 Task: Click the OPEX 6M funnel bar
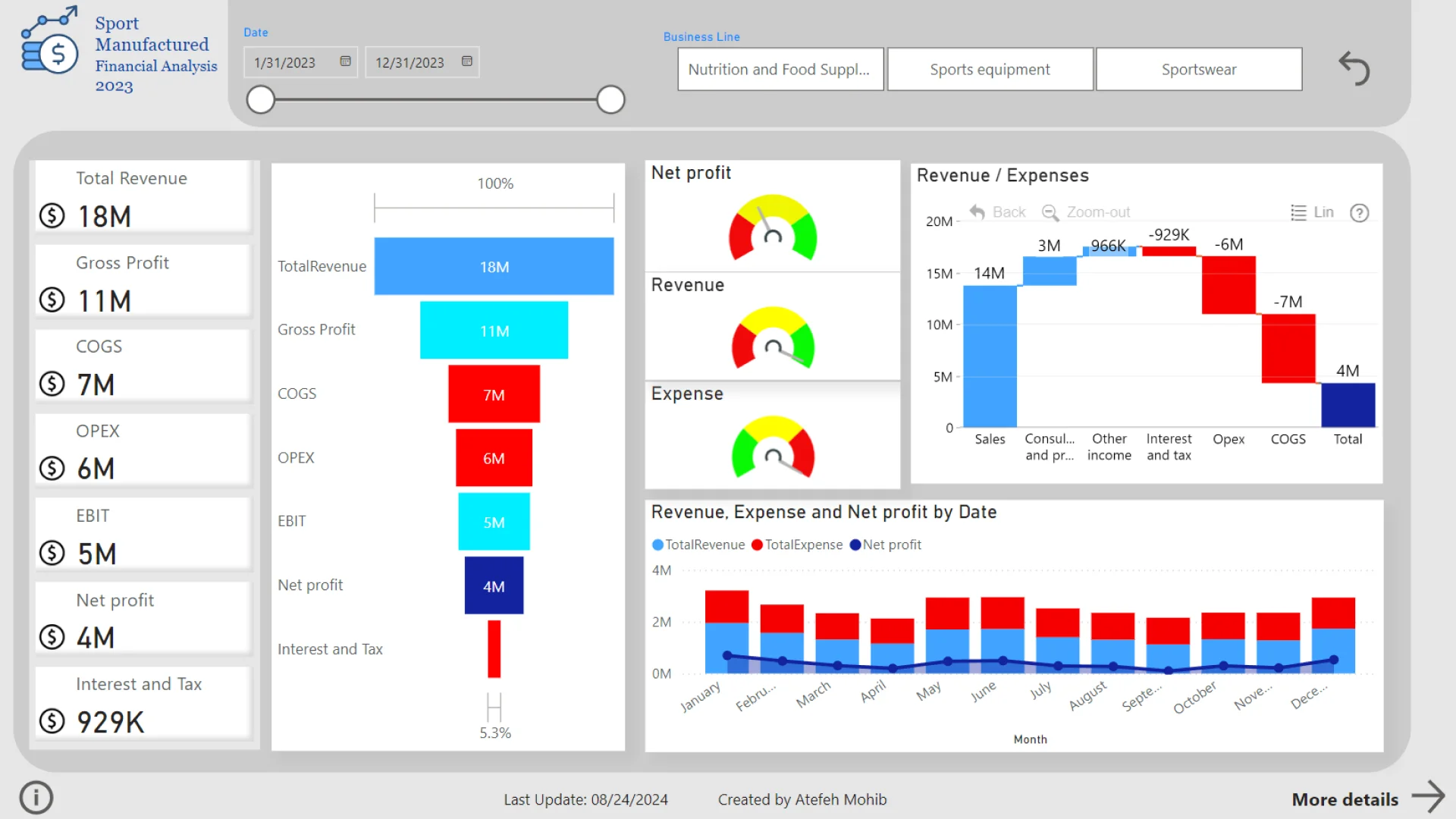494,457
